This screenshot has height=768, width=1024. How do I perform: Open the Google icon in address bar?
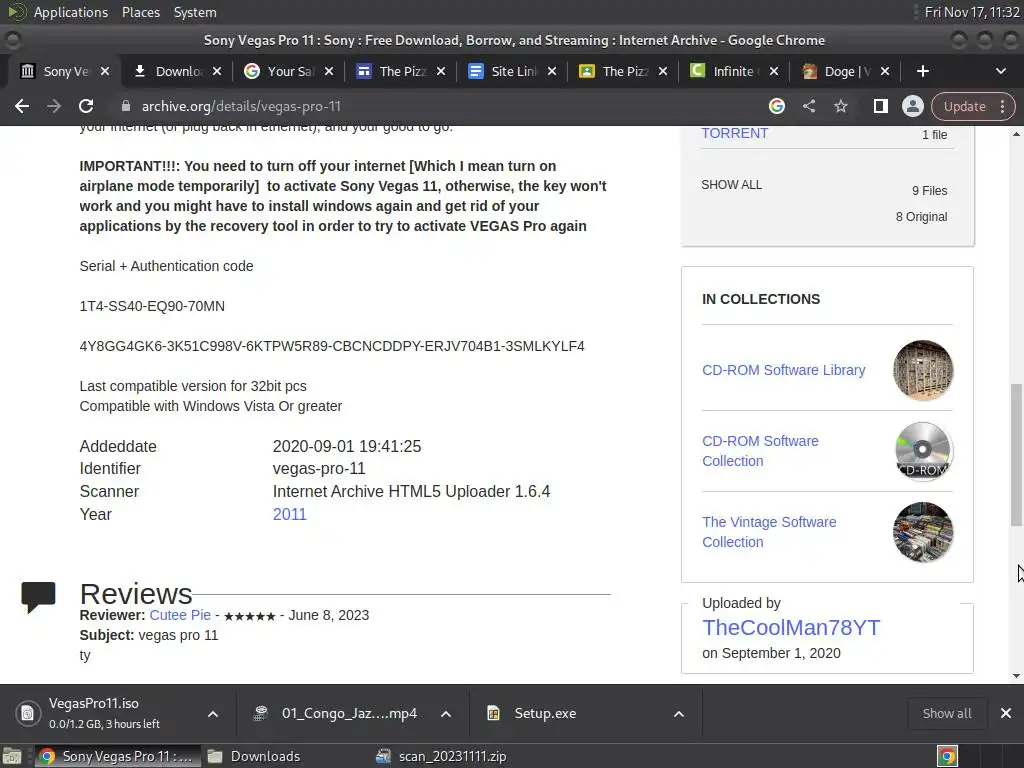pyautogui.click(x=776, y=106)
